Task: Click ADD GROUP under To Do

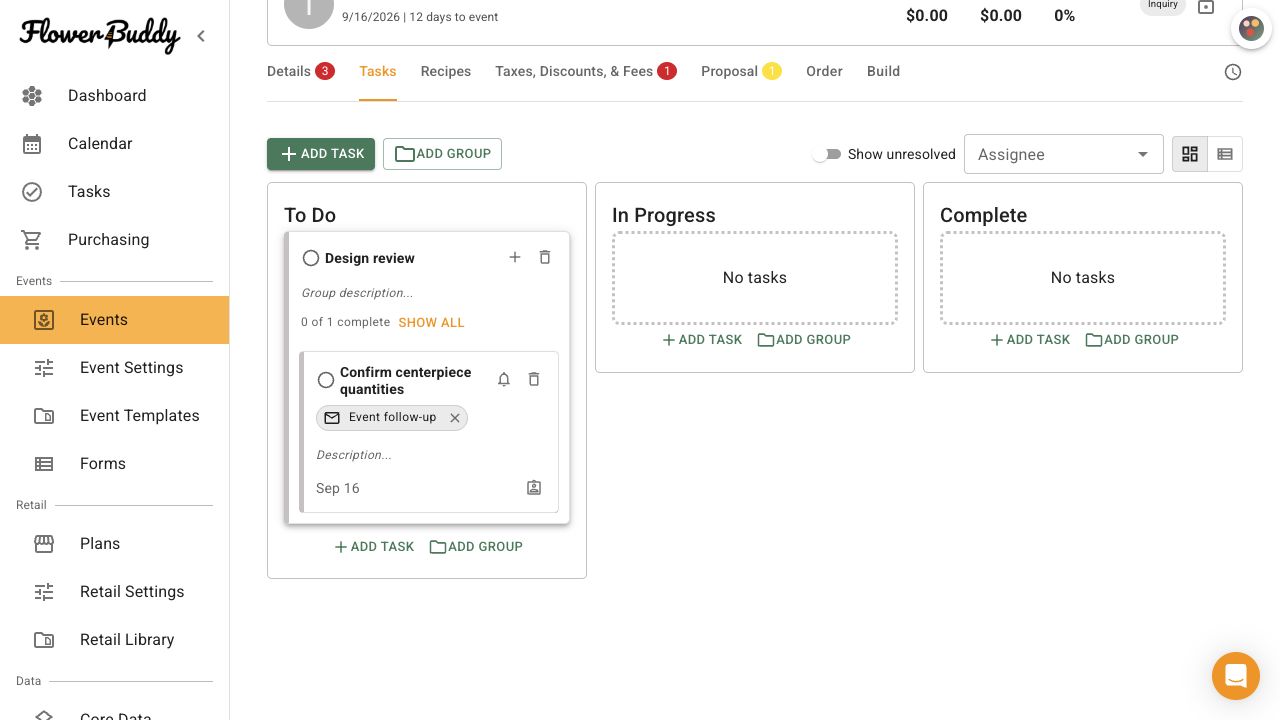Action: point(476,547)
